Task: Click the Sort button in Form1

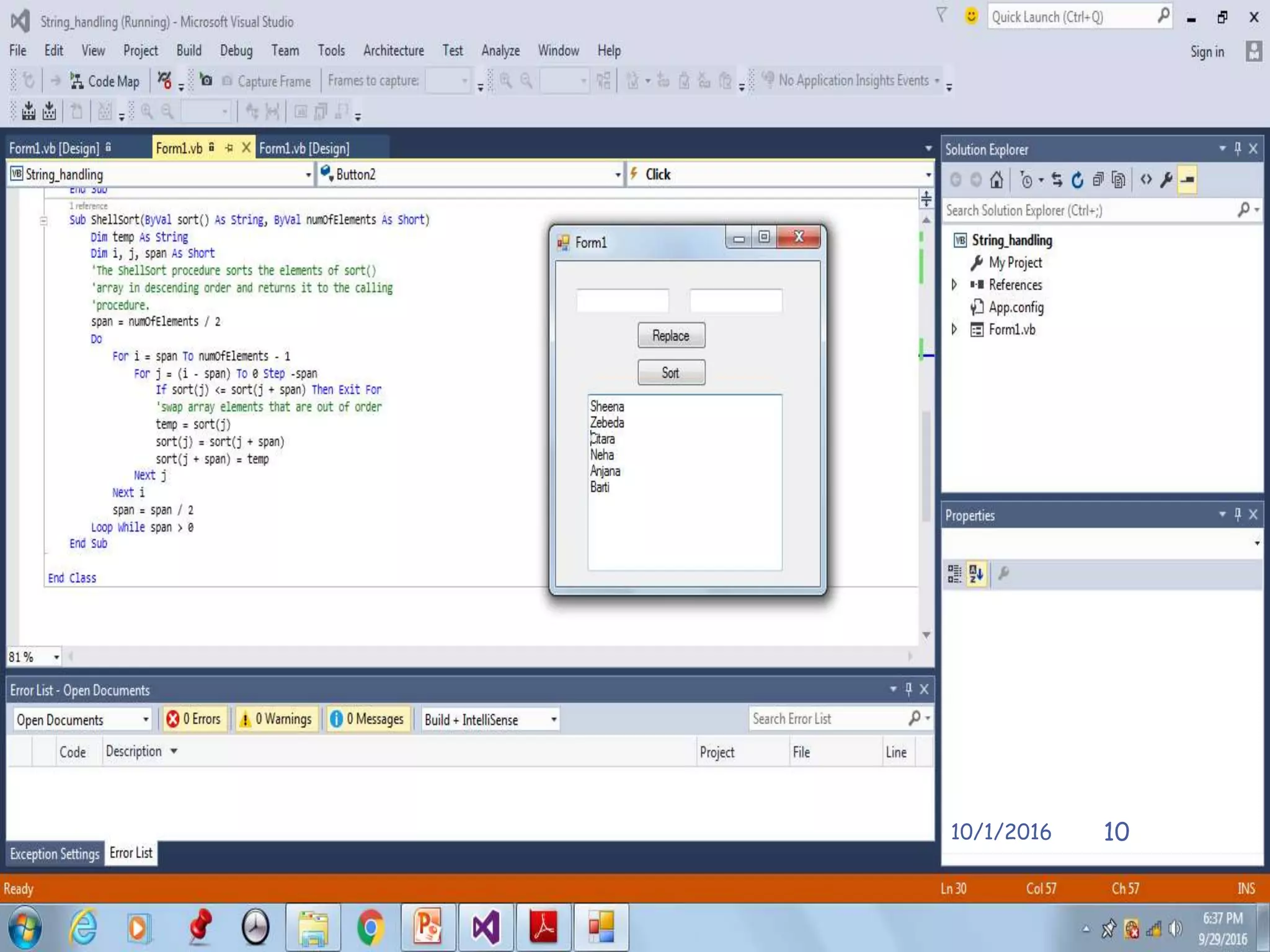Action: click(670, 372)
